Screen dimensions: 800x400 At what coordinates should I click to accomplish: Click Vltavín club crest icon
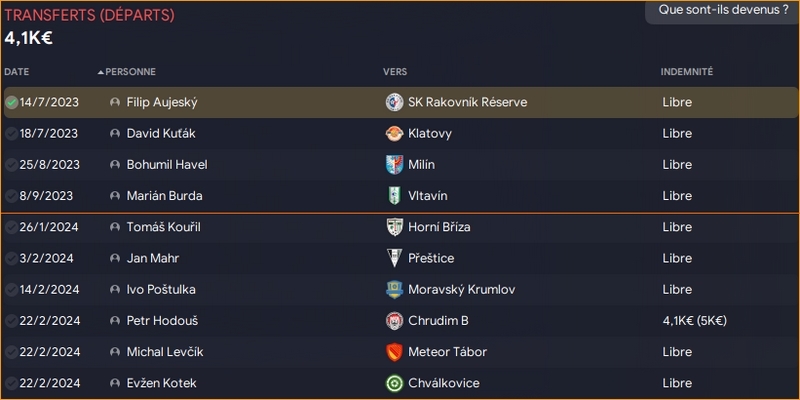(x=393, y=196)
